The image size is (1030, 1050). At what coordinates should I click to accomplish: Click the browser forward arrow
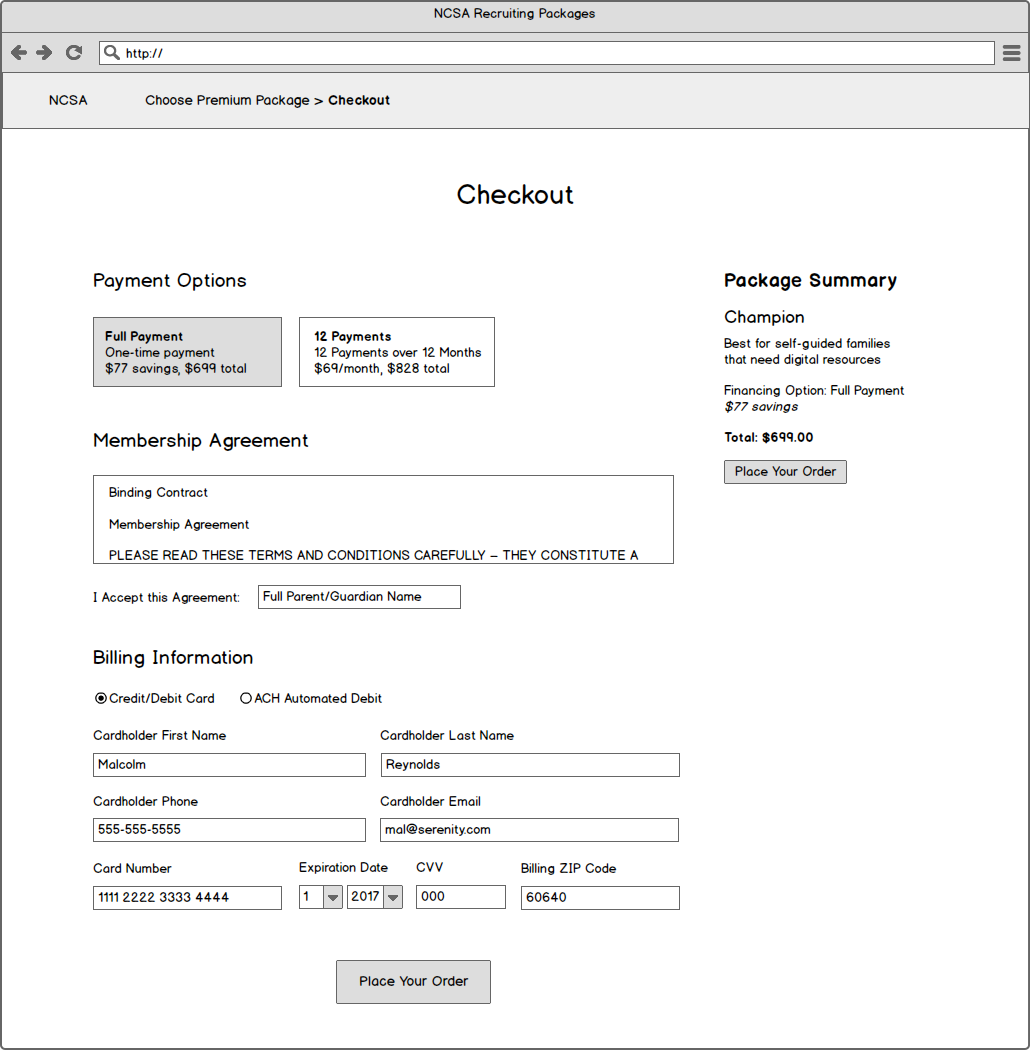(x=44, y=53)
